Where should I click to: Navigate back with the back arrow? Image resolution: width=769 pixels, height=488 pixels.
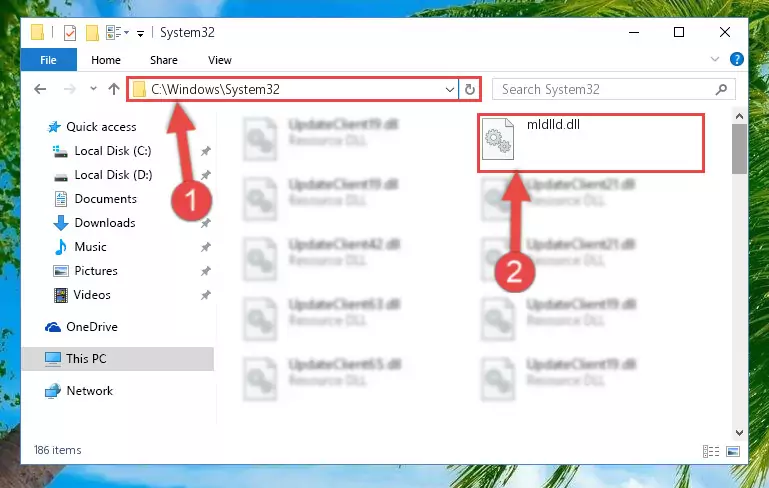40,89
